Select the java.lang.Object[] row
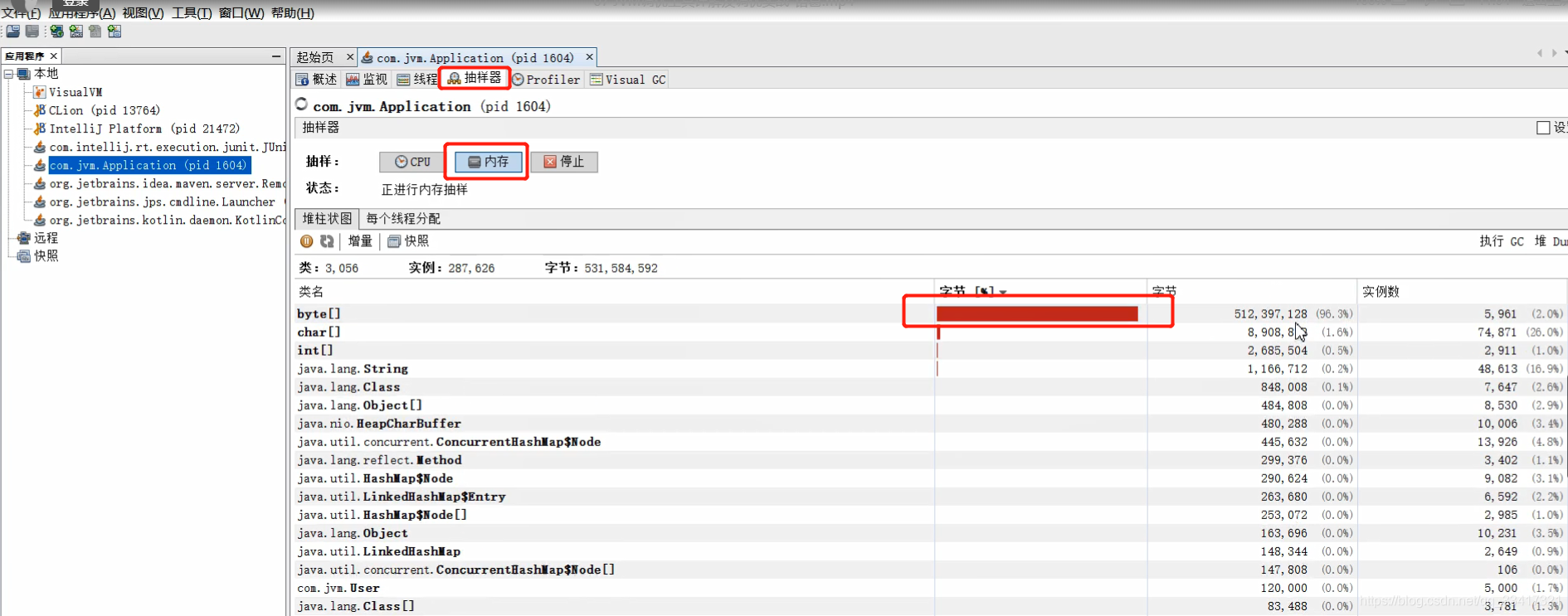Image resolution: width=1568 pixels, height=616 pixels. point(929,405)
